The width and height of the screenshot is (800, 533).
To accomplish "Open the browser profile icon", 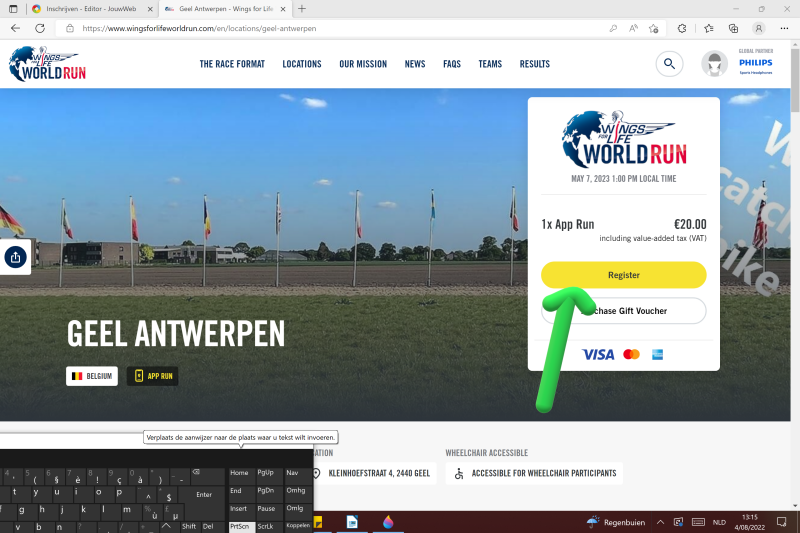I will click(x=759, y=29).
